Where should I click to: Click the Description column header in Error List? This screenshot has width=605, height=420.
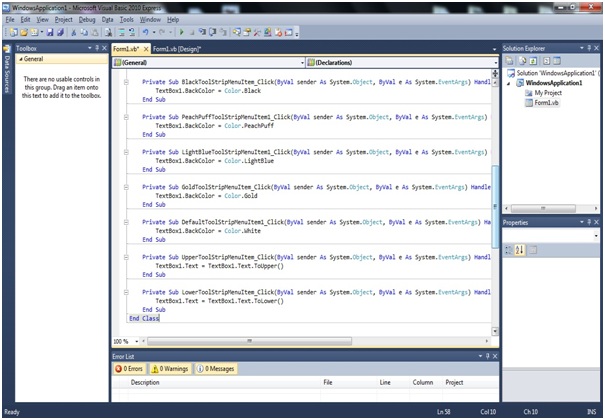pos(145,382)
